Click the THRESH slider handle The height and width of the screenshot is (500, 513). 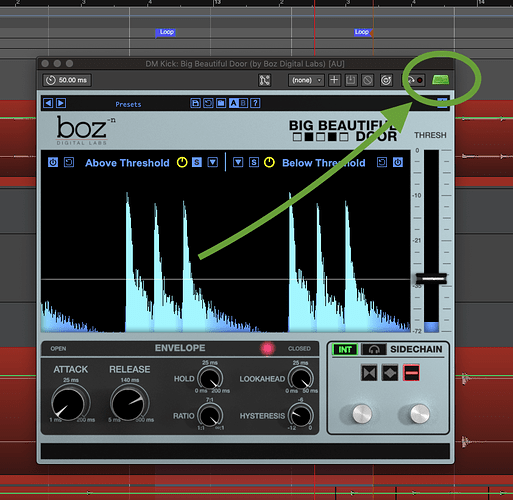coord(431,278)
